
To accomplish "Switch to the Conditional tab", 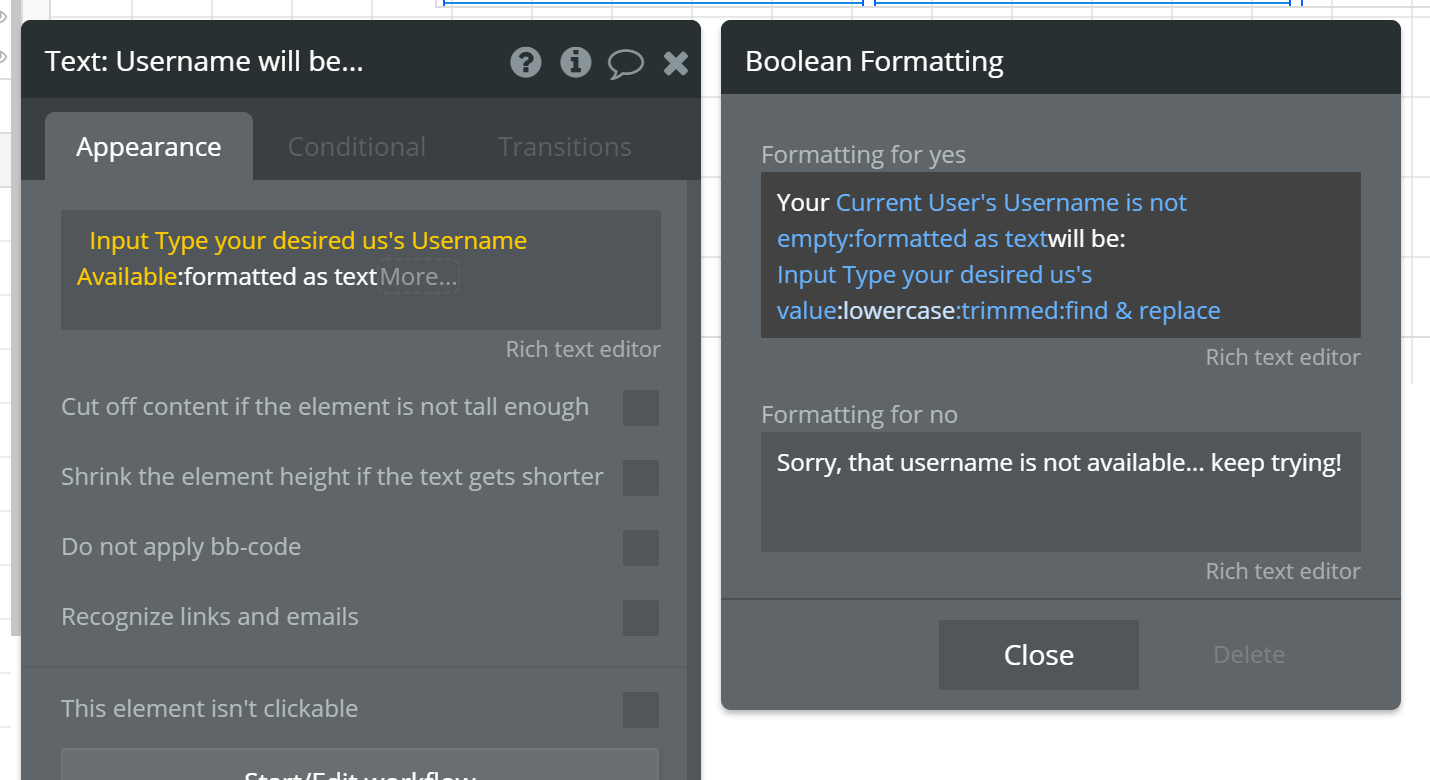I will click(356, 147).
